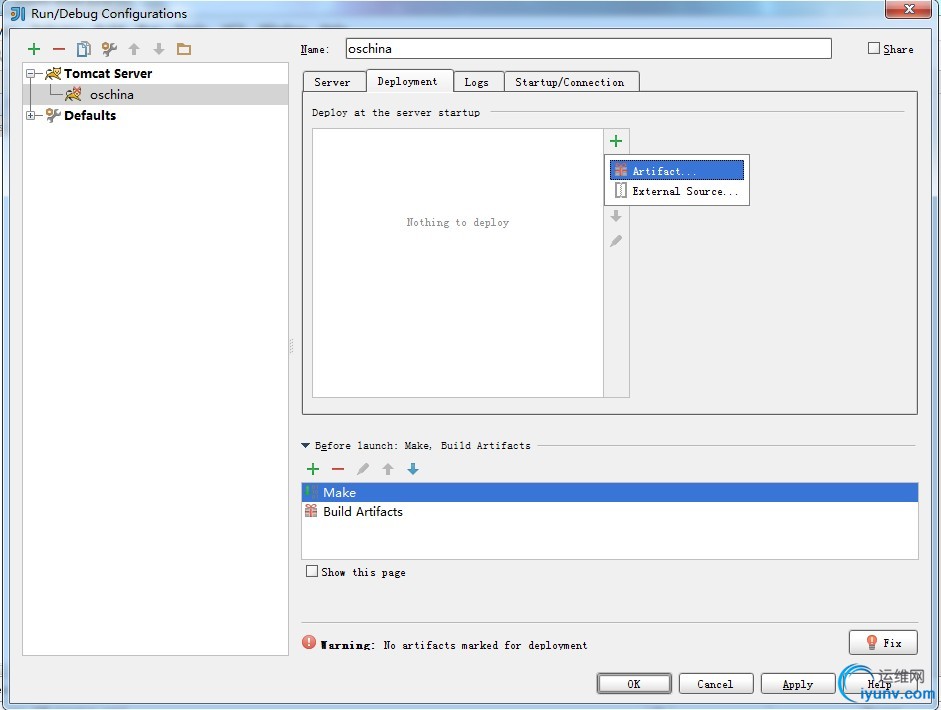Enable Show this page checkbox

click(311, 571)
